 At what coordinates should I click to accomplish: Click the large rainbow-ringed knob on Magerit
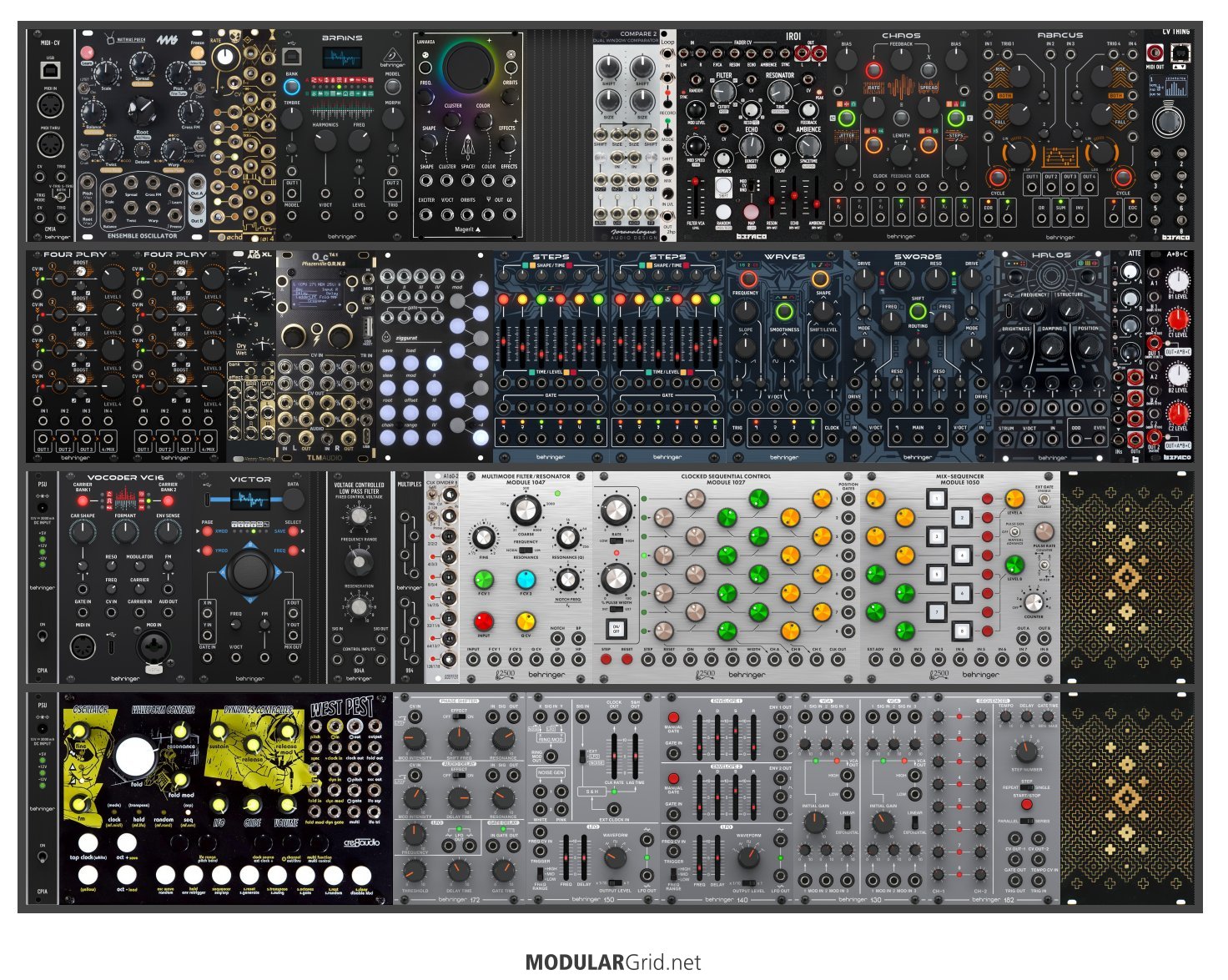[x=469, y=69]
